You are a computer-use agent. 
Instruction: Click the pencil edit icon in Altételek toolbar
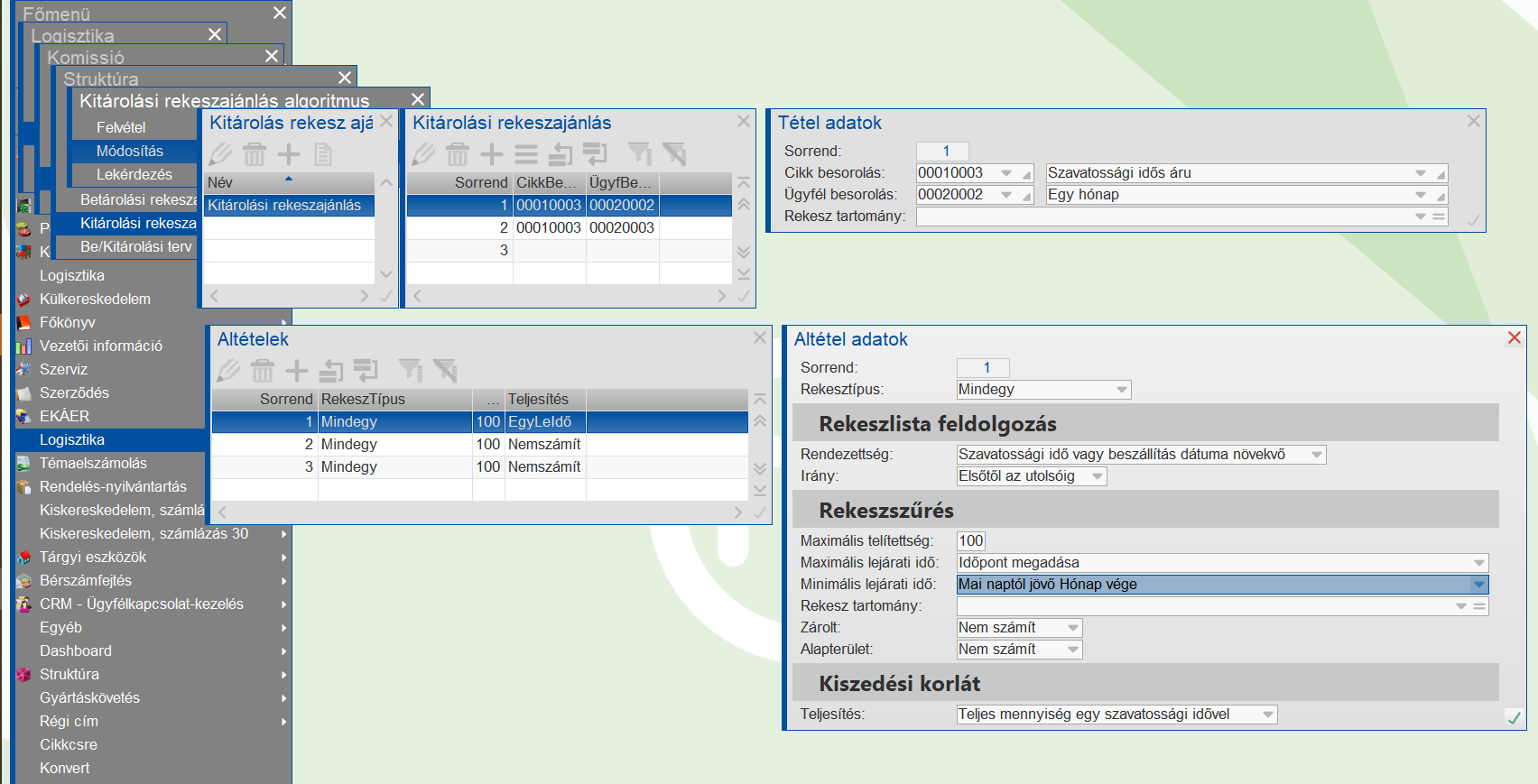pyautogui.click(x=228, y=371)
